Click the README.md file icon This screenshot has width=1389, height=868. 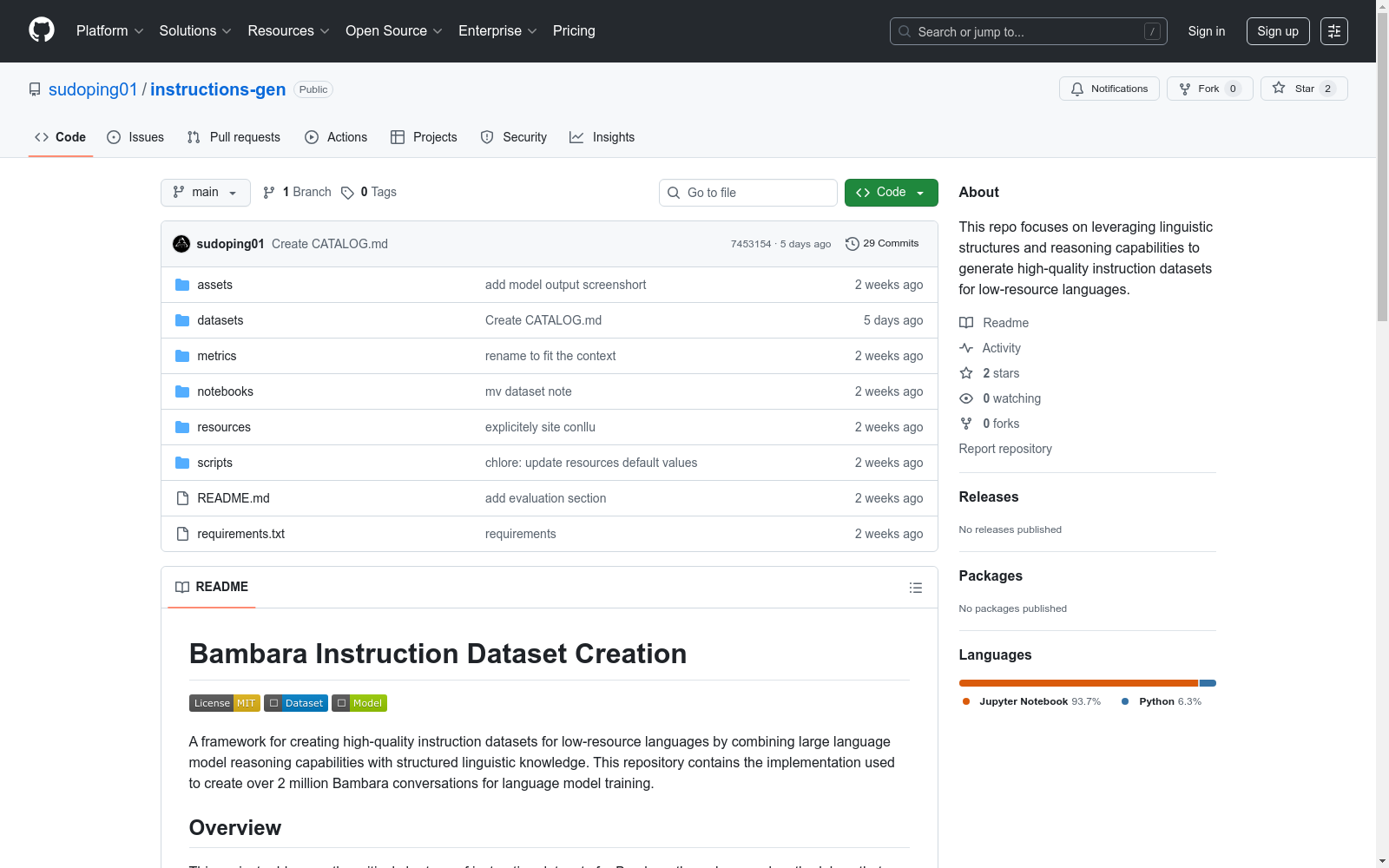182,498
